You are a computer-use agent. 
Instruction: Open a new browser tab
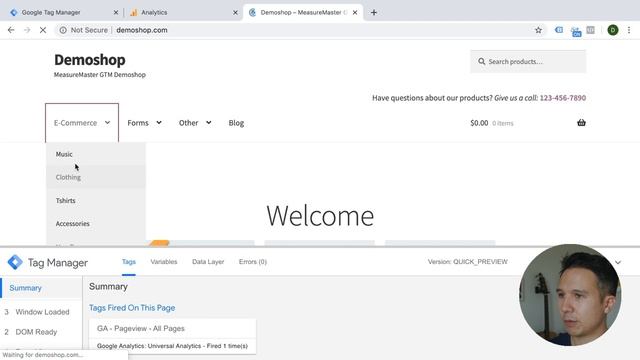(374, 12)
